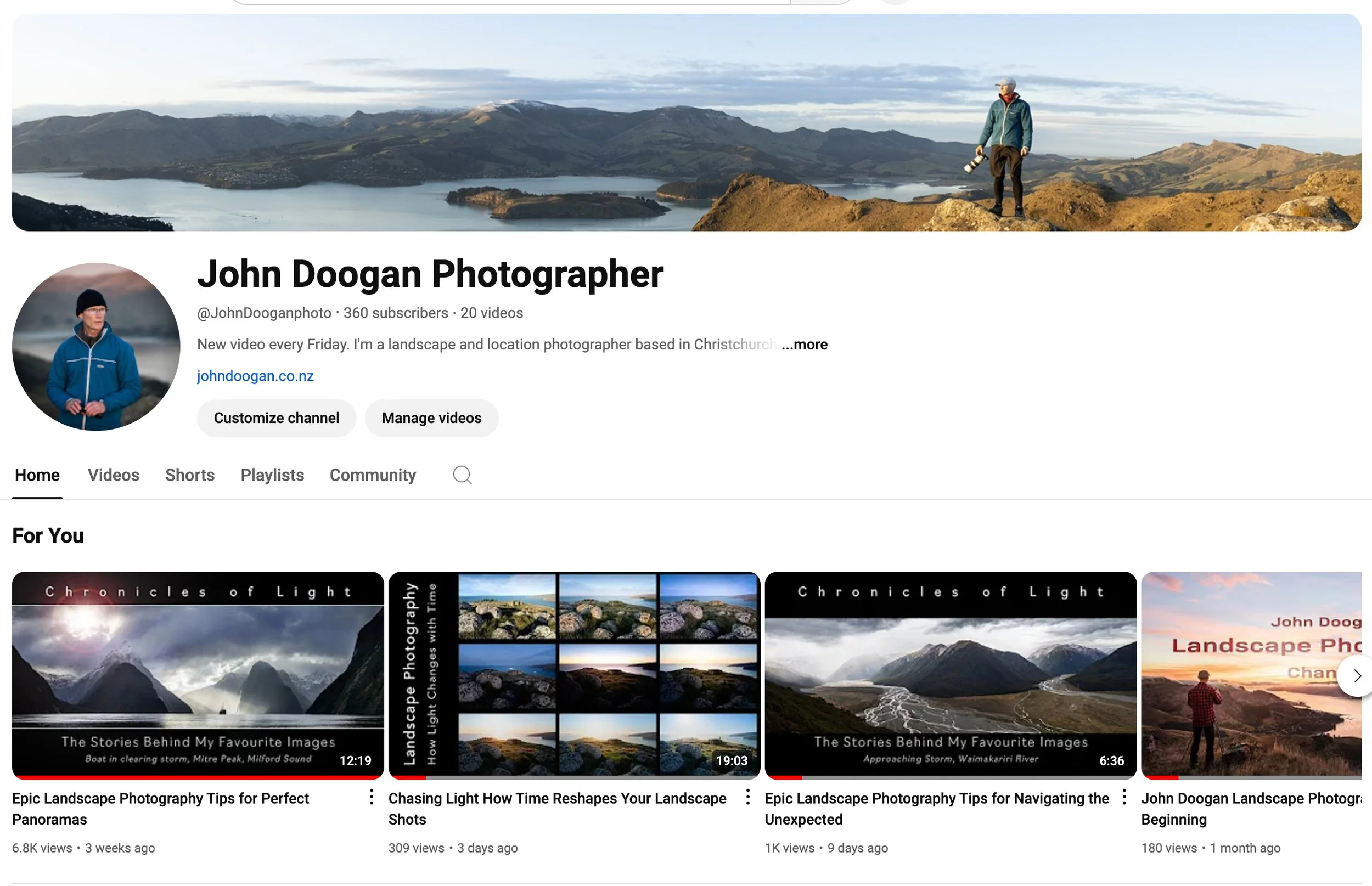Image resolution: width=1372 pixels, height=886 pixels.
Task: Open options menu for Chasing Light video
Action: point(747,798)
